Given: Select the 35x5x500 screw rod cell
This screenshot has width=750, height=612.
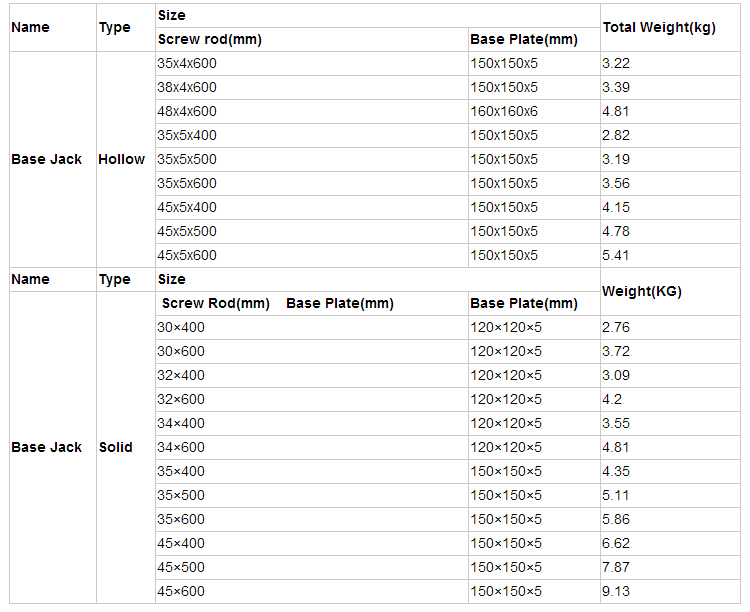Looking at the screenshot, I should pos(187,159).
